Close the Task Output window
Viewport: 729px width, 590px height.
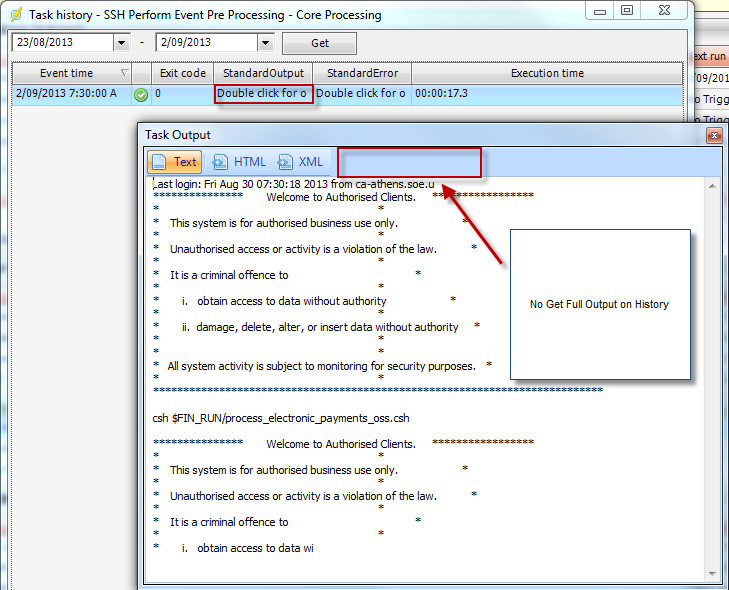[714, 135]
